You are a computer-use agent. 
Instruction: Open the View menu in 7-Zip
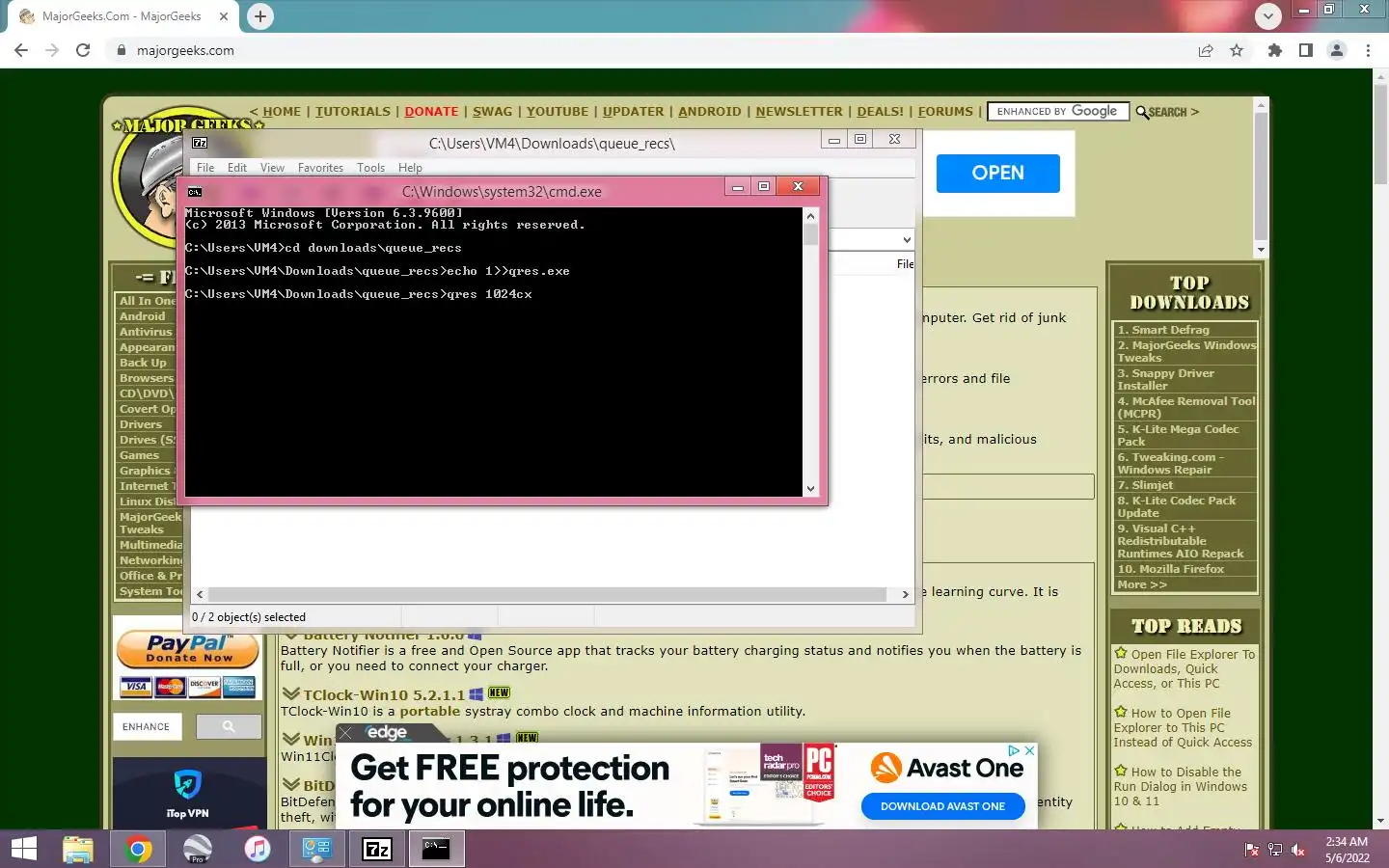click(x=272, y=168)
